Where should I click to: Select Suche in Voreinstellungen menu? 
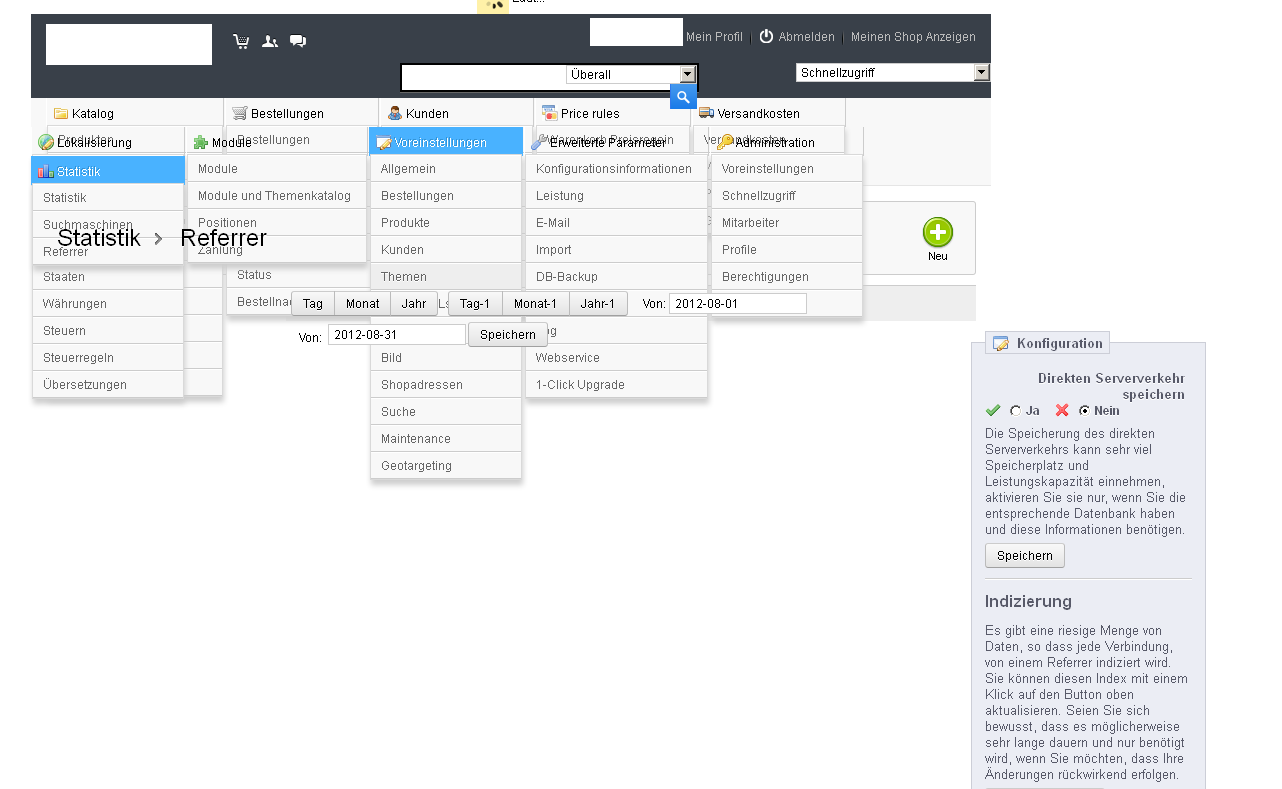pos(446,411)
